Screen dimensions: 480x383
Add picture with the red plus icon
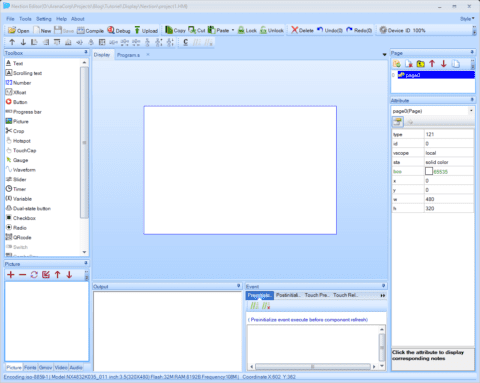(x=11, y=275)
